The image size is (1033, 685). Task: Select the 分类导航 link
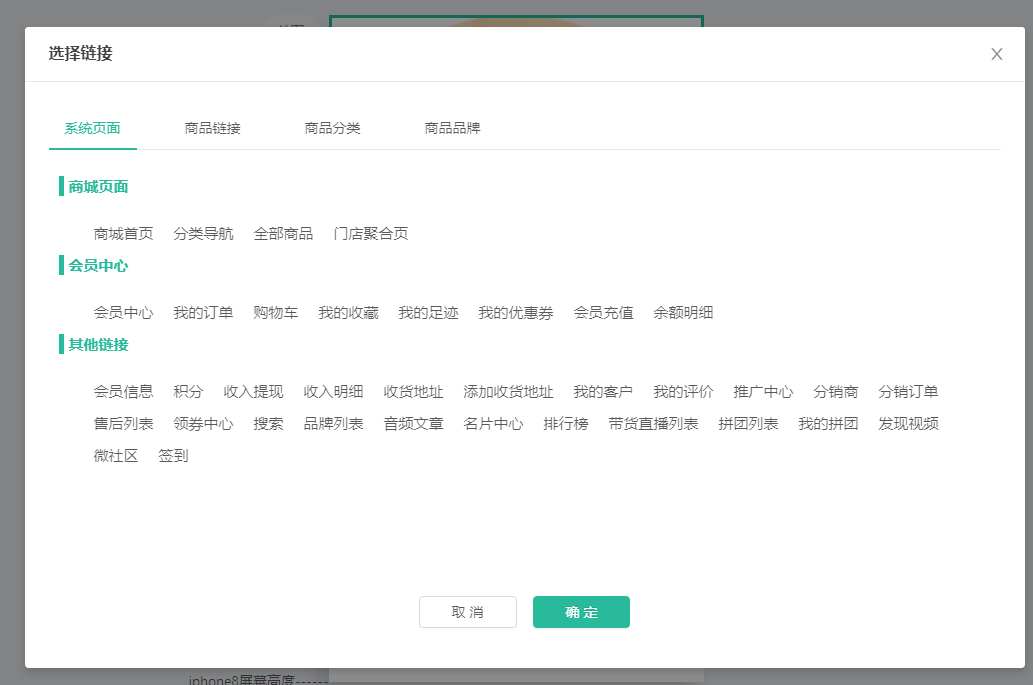[x=203, y=234]
